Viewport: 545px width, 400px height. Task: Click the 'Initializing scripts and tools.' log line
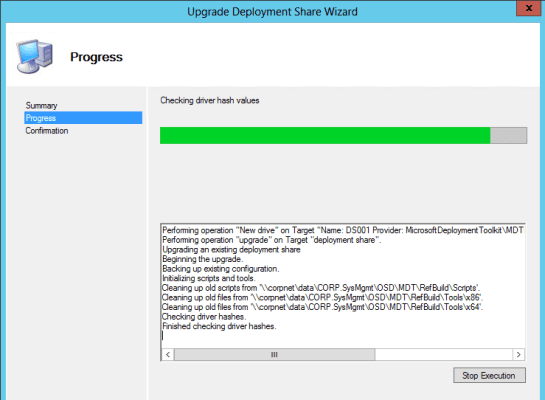pyautogui.click(x=209, y=278)
